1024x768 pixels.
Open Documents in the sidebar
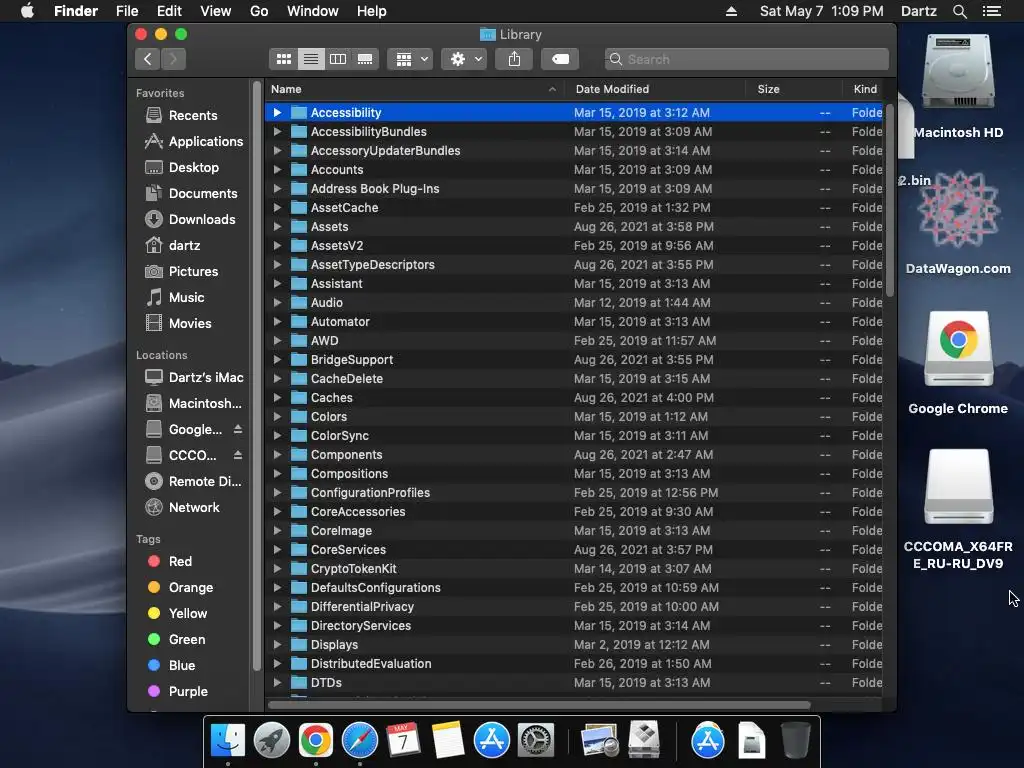pyautogui.click(x=191, y=194)
